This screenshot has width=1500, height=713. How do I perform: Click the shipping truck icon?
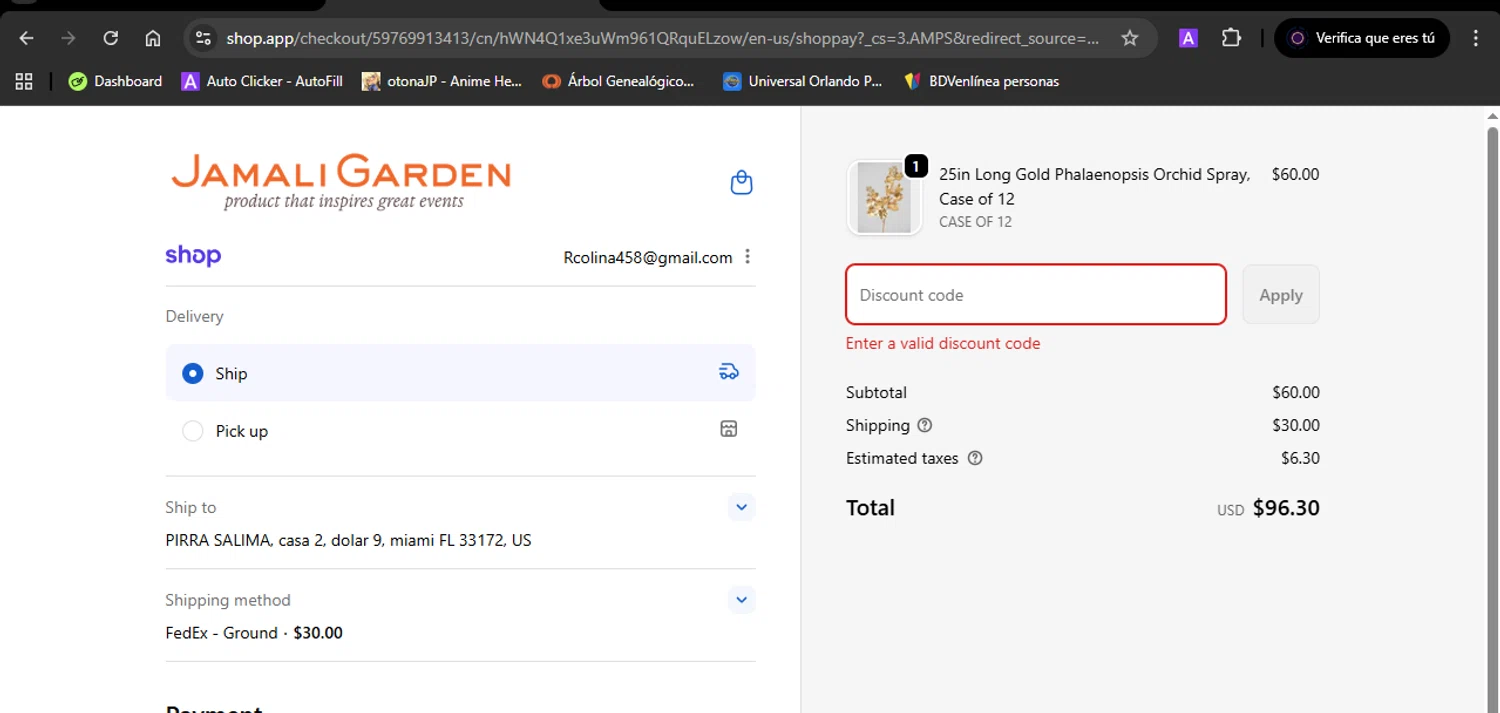(729, 372)
